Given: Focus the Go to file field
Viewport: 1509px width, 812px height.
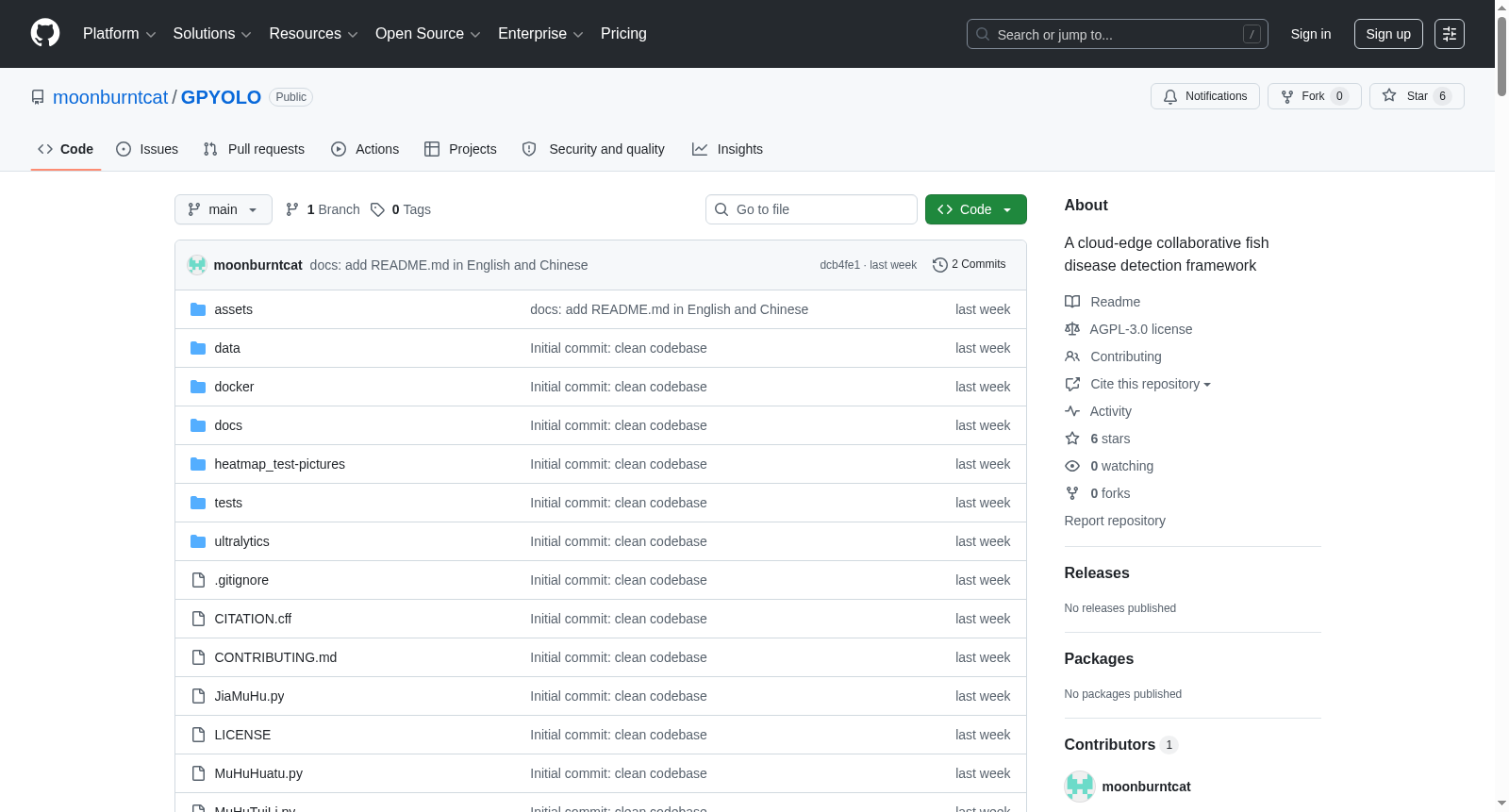Looking at the screenshot, I should pyautogui.click(x=811, y=209).
